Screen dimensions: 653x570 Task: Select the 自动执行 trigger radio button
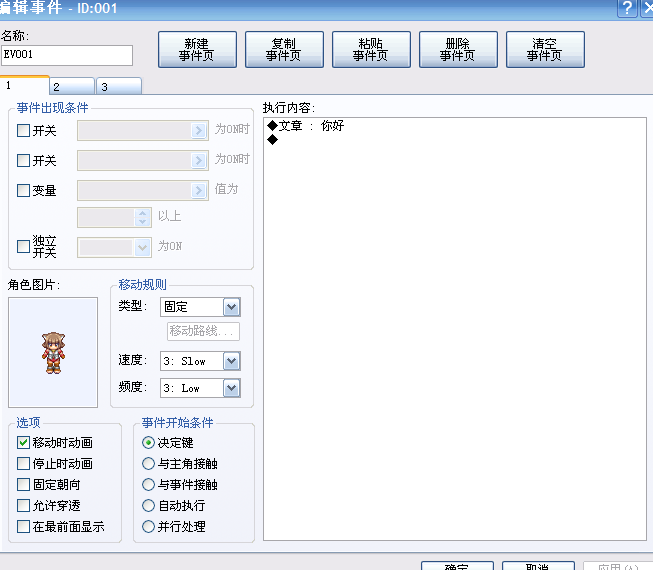(148, 505)
